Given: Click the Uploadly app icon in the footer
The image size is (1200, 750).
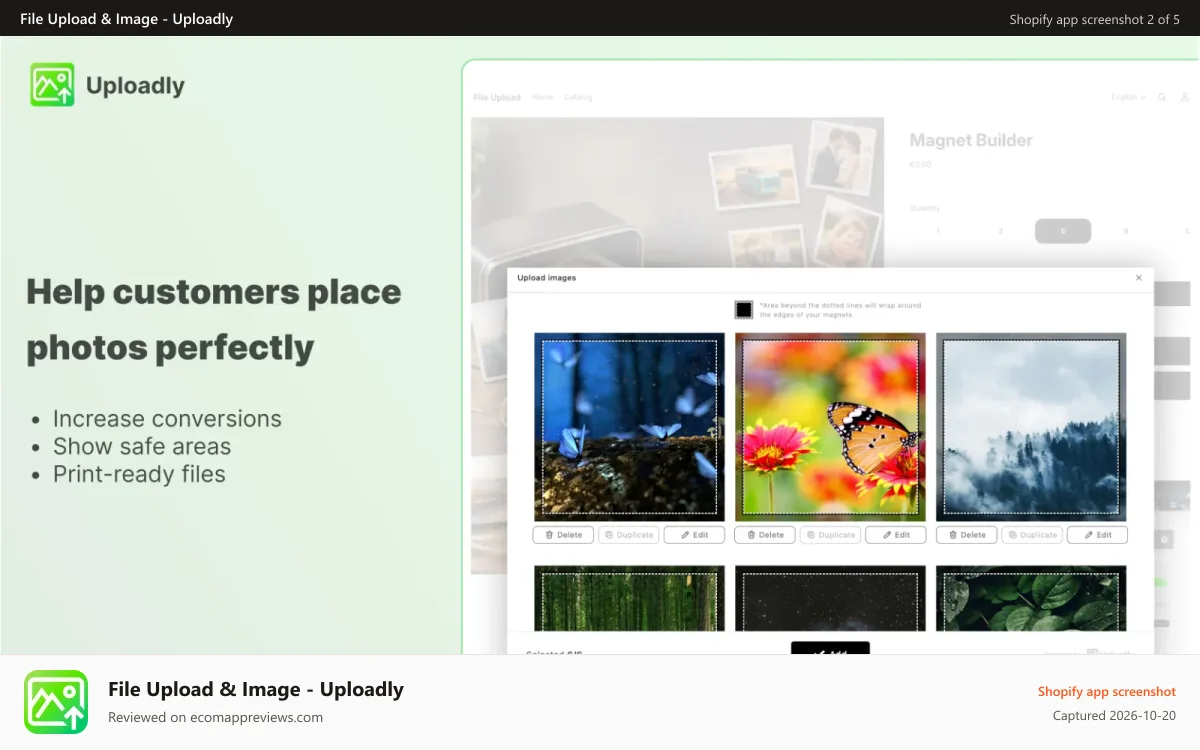Looking at the screenshot, I should point(56,702).
